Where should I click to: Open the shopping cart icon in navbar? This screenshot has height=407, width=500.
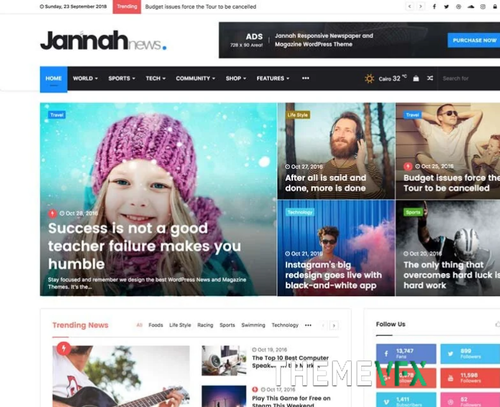tap(416, 78)
